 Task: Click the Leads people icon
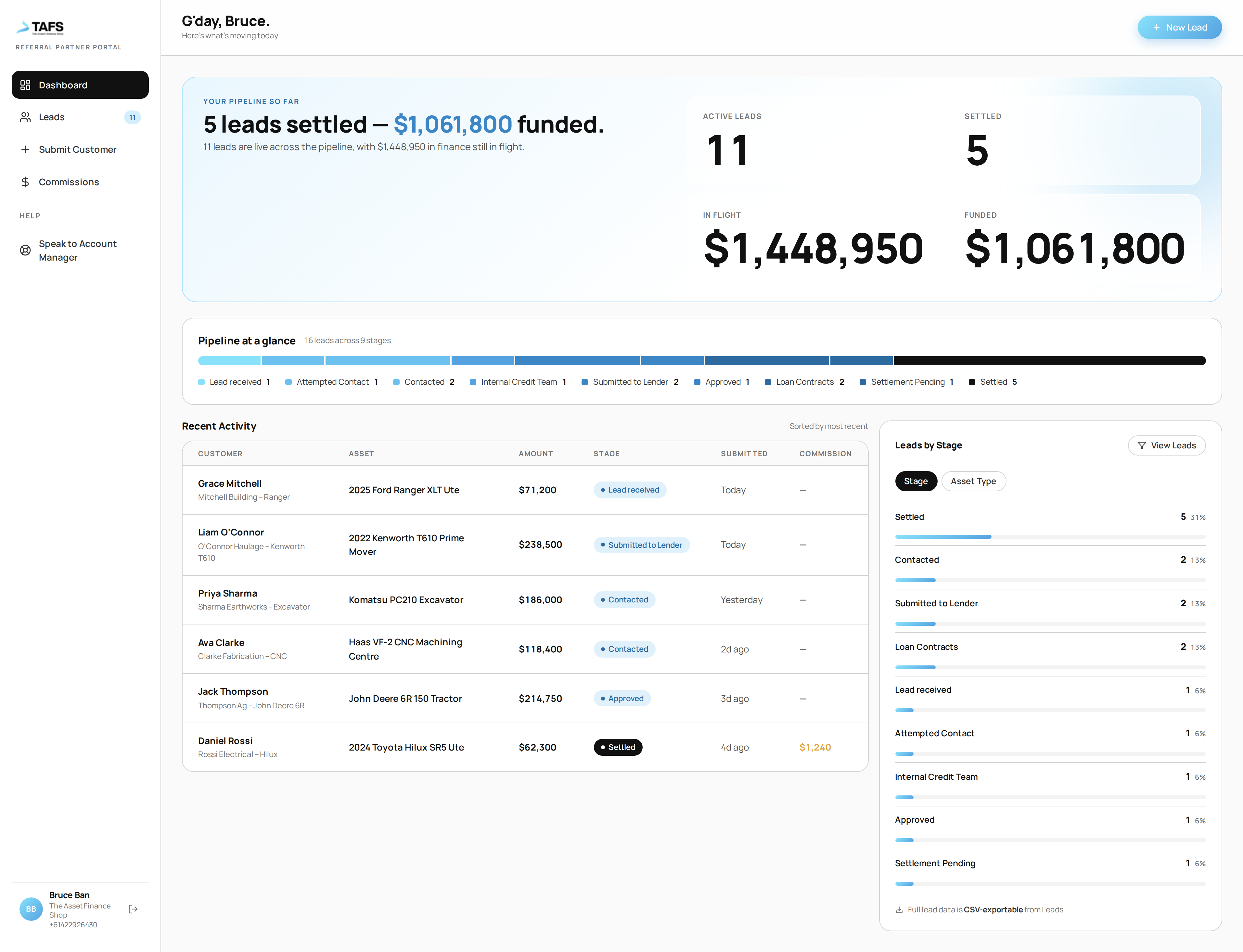[25, 117]
